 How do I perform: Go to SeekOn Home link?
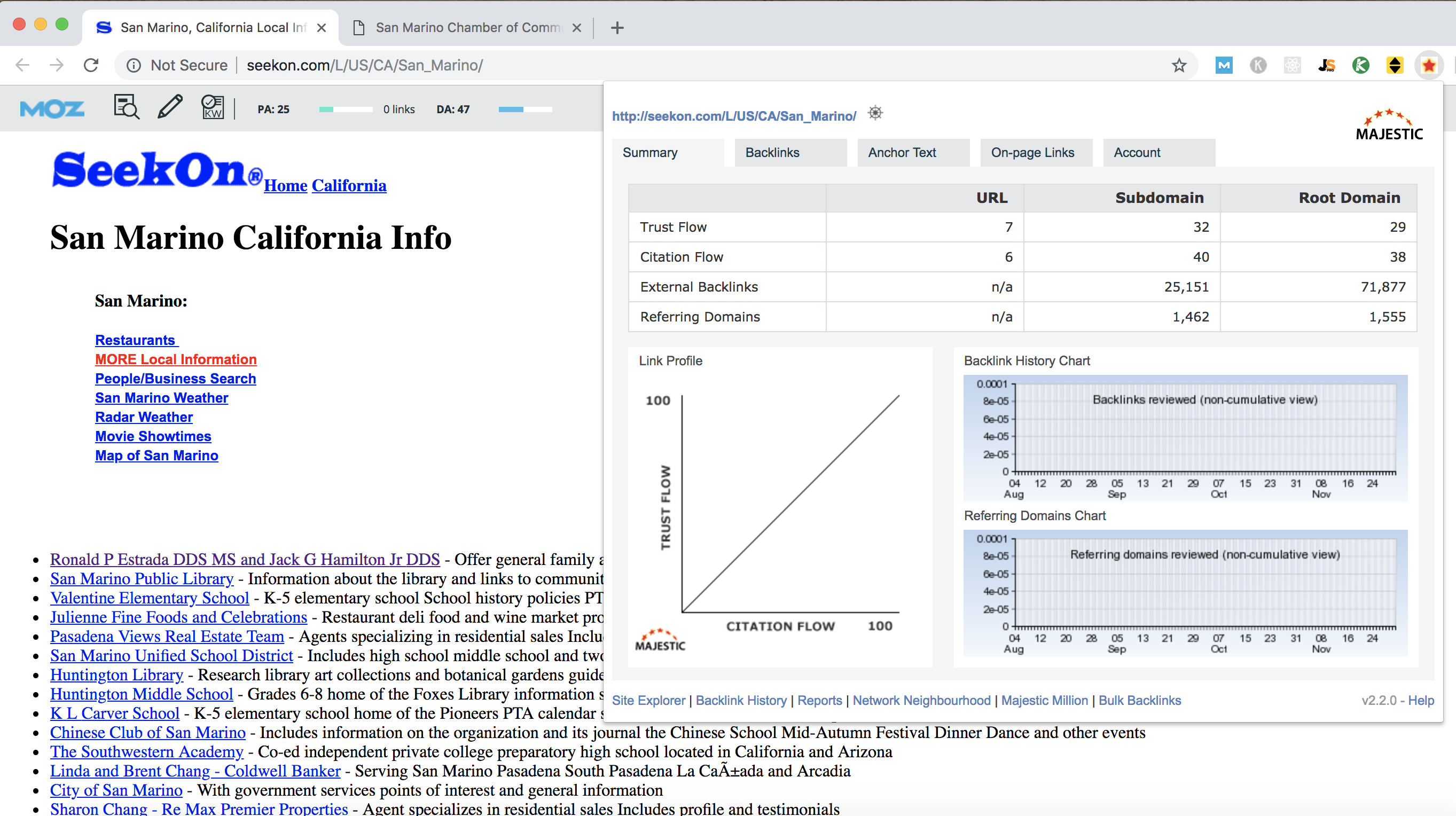pyautogui.click(x=285, y=185)
